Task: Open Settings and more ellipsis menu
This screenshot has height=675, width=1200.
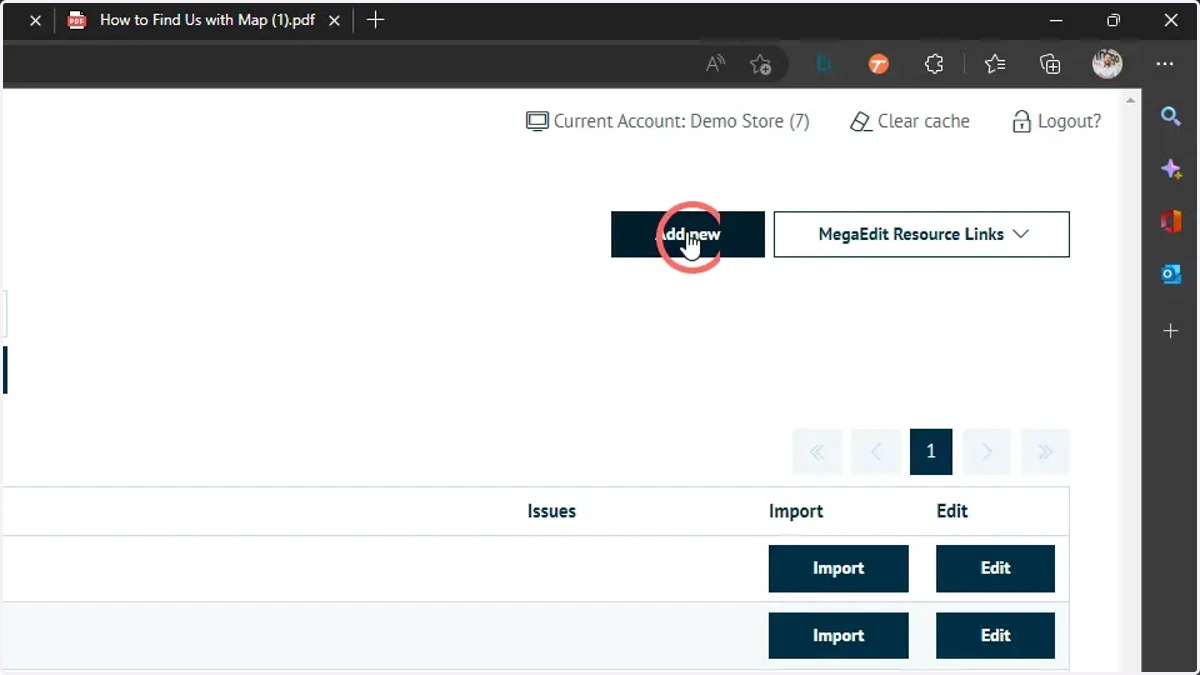Action: (1165, 64)
